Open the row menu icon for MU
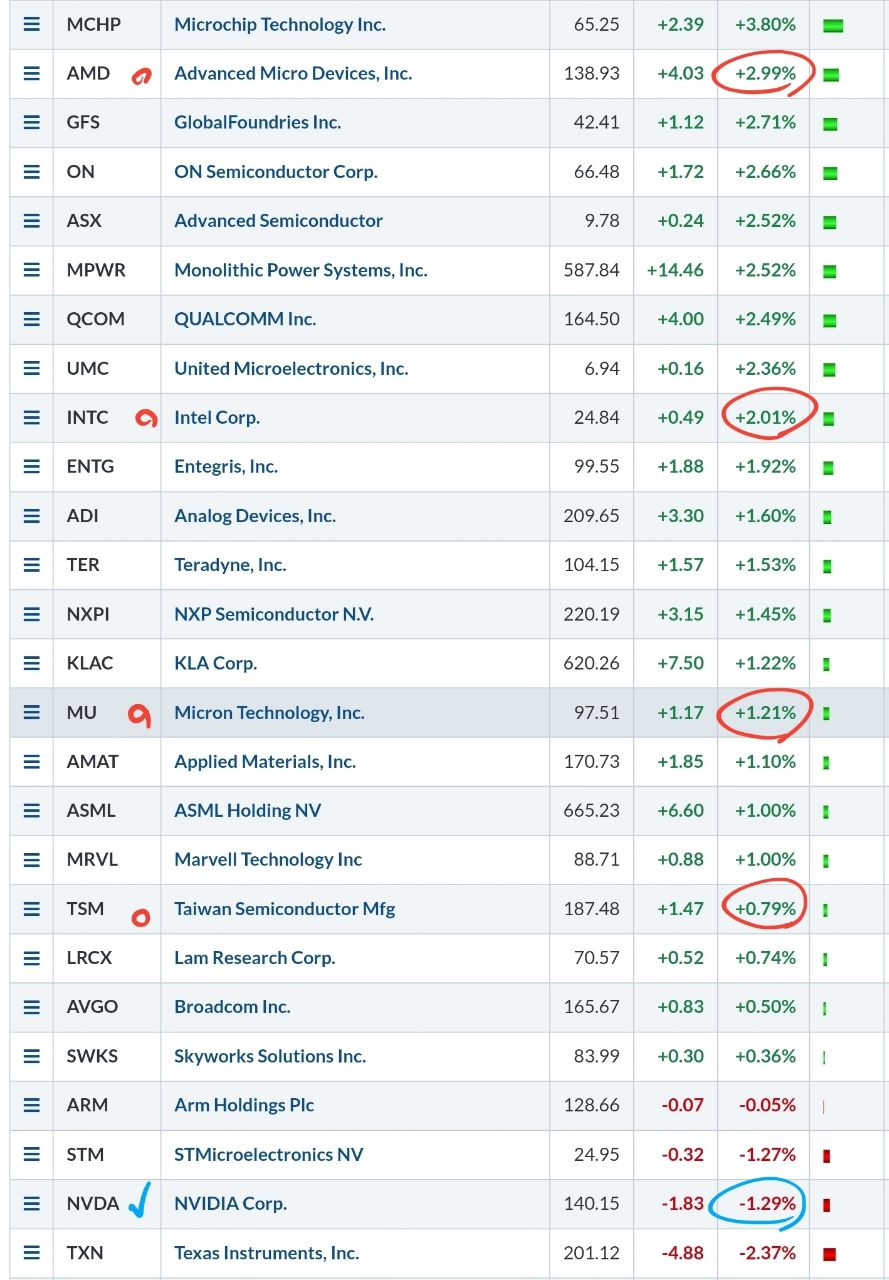 coord(32,712)
